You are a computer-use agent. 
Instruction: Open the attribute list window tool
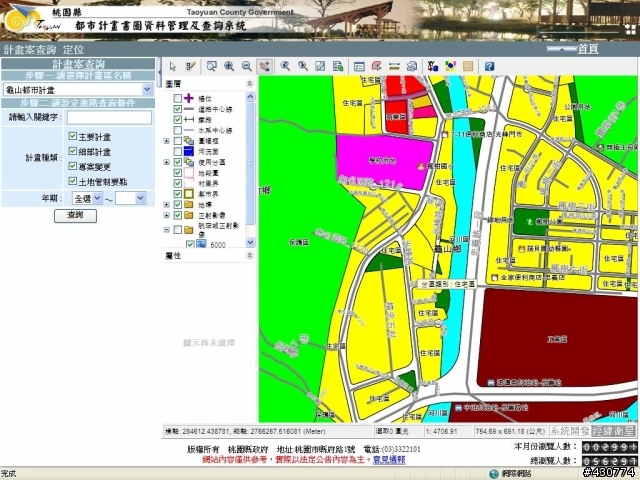pos(359,66)
